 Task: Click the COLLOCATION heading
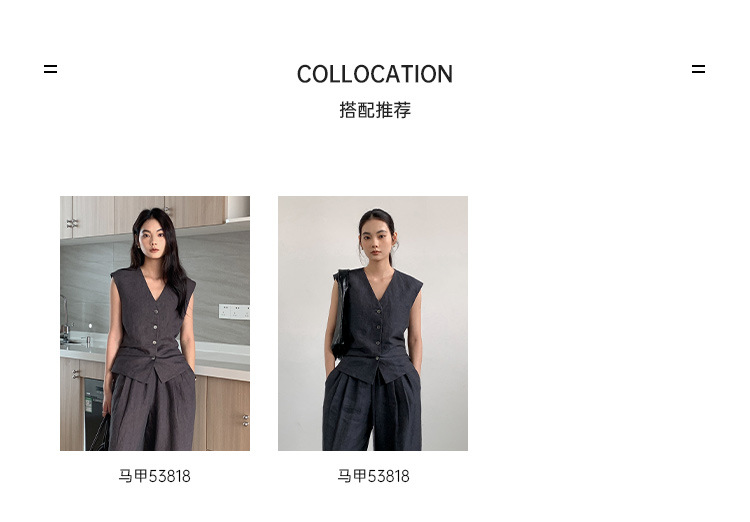click(375, 74)
